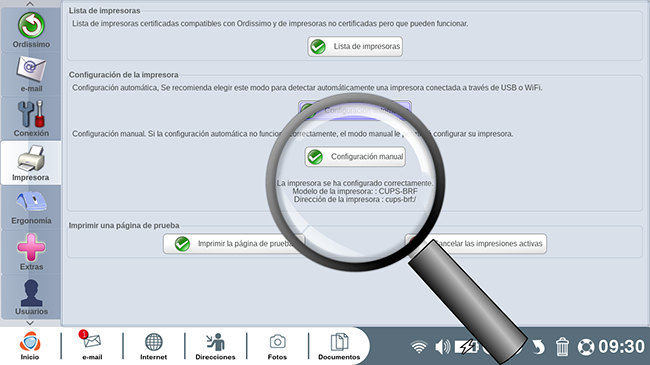
Task: Click 'Modelo de la impresora: CUPS-BRF' text
Action: click(x=355, y=191)
